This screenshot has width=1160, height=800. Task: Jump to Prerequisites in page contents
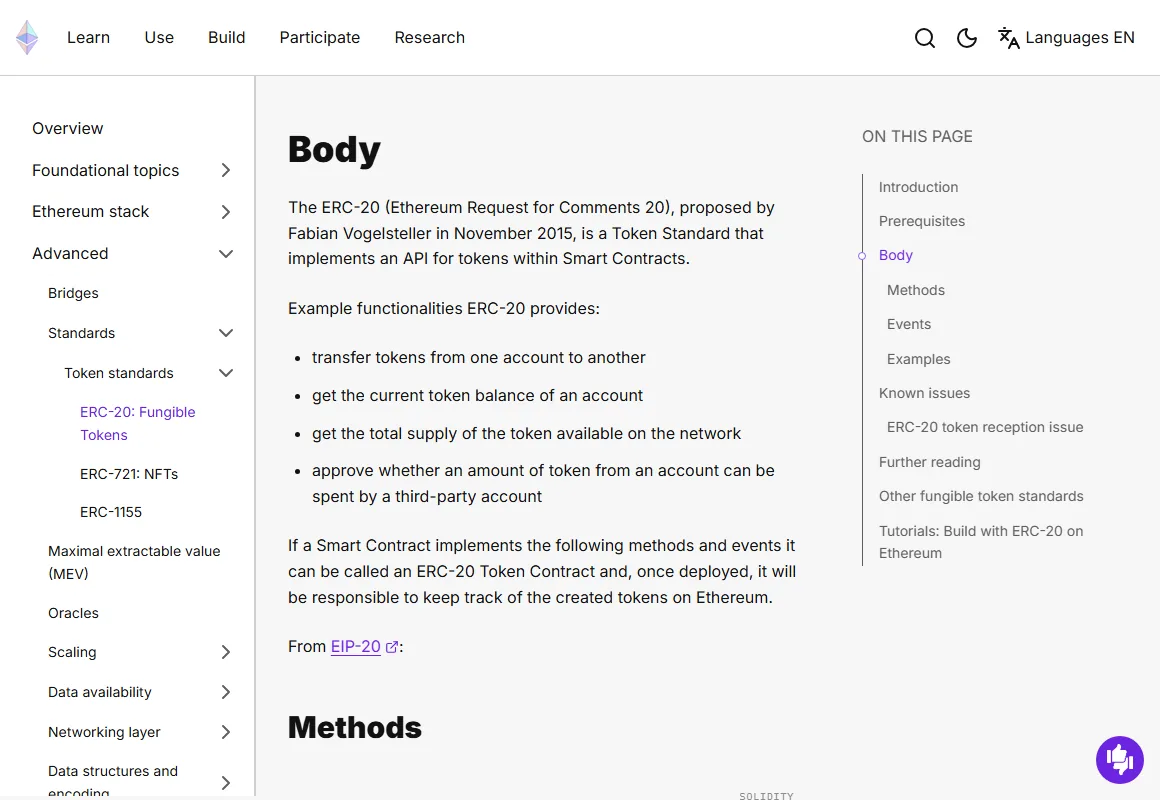[922, 221]
